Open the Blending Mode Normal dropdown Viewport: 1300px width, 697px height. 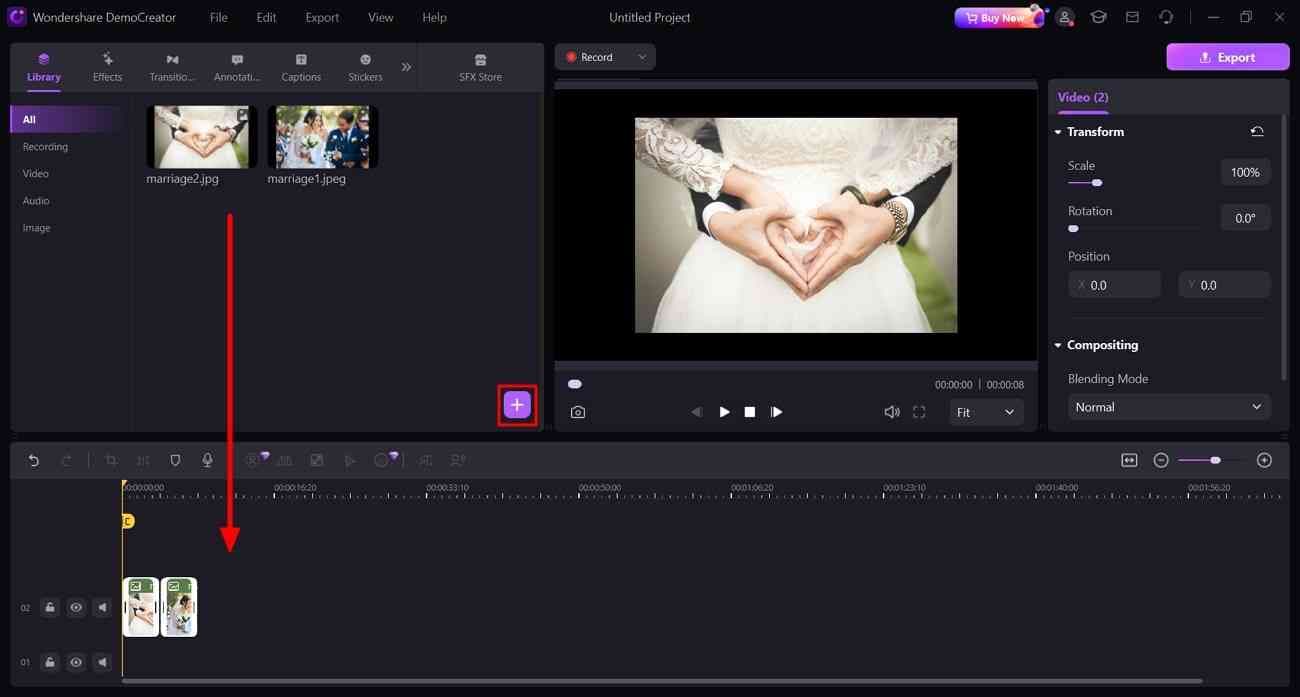pyautogui.click(x=1169, y=407)
